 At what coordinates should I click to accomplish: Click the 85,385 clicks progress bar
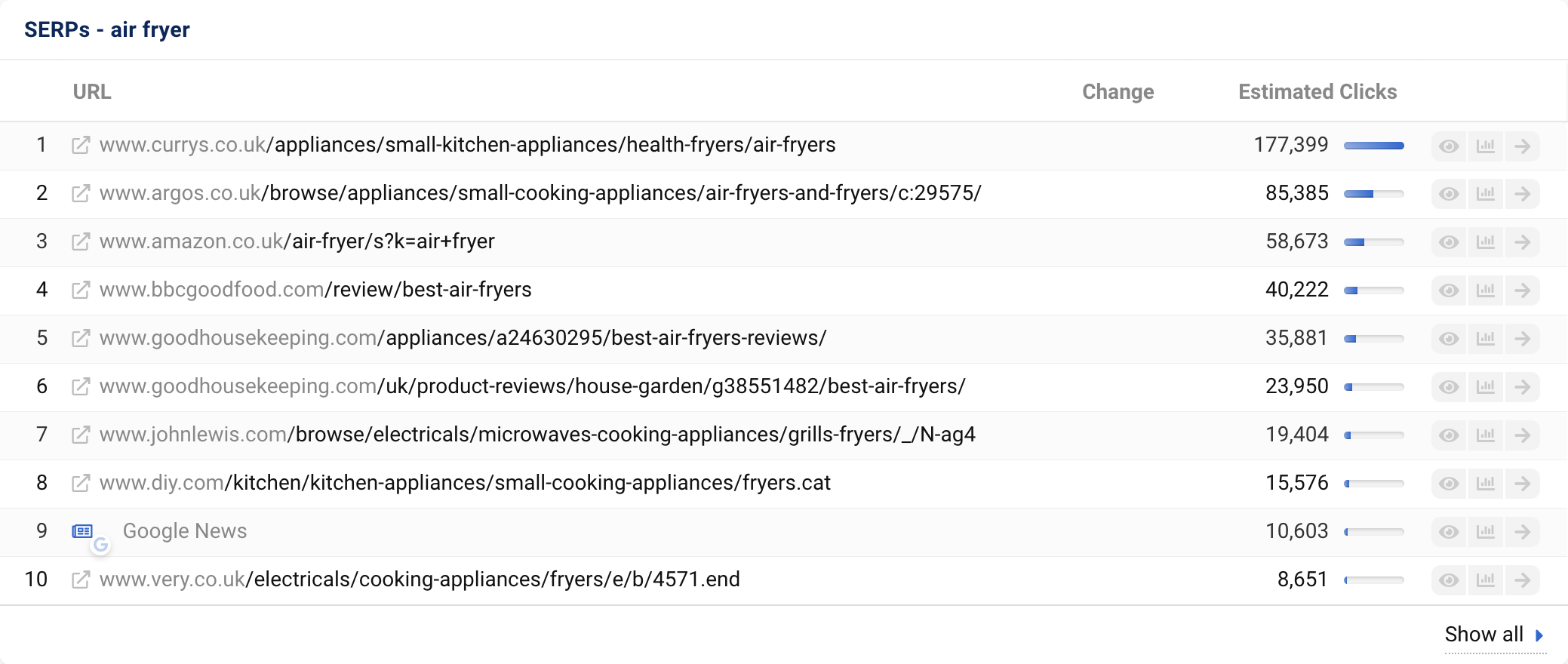(x=1374, y=194)
